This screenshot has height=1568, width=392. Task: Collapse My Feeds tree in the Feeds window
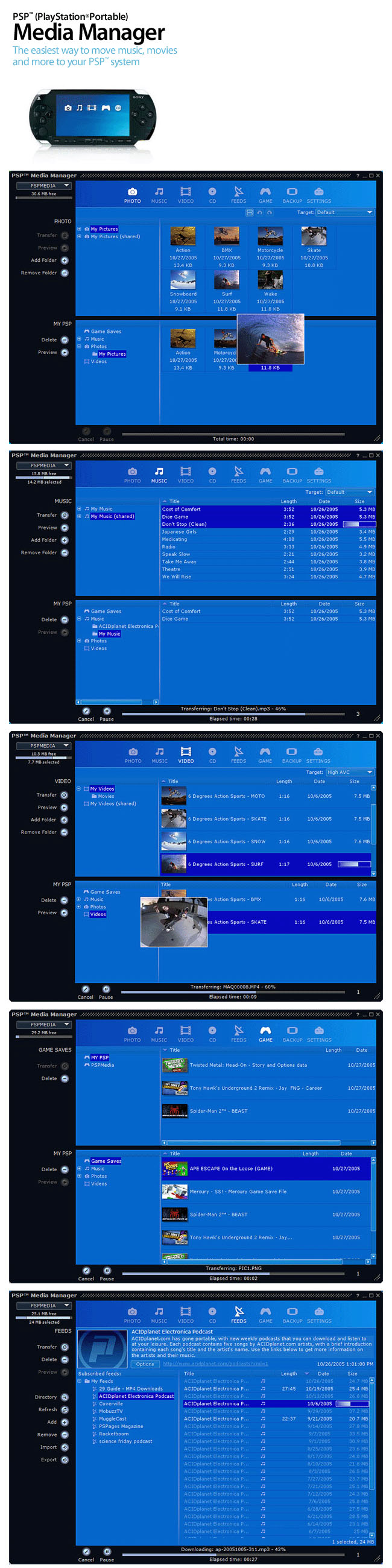pos(79,1381)
